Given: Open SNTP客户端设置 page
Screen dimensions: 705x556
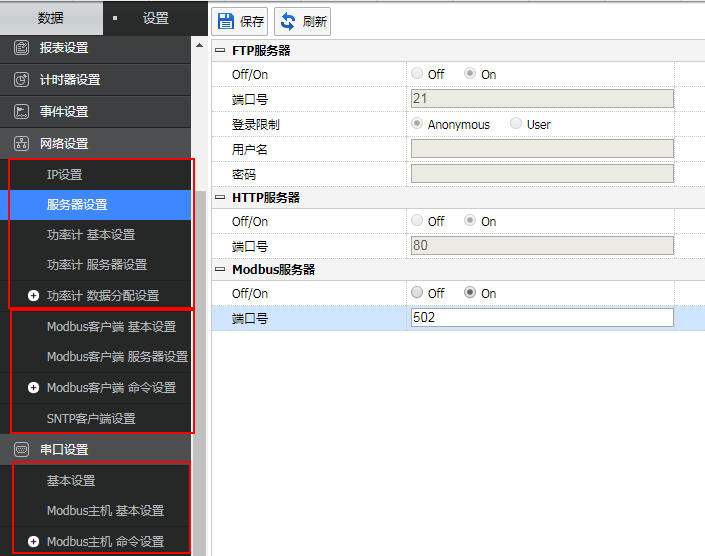Looking at the screenshot, I should [91, 419].
